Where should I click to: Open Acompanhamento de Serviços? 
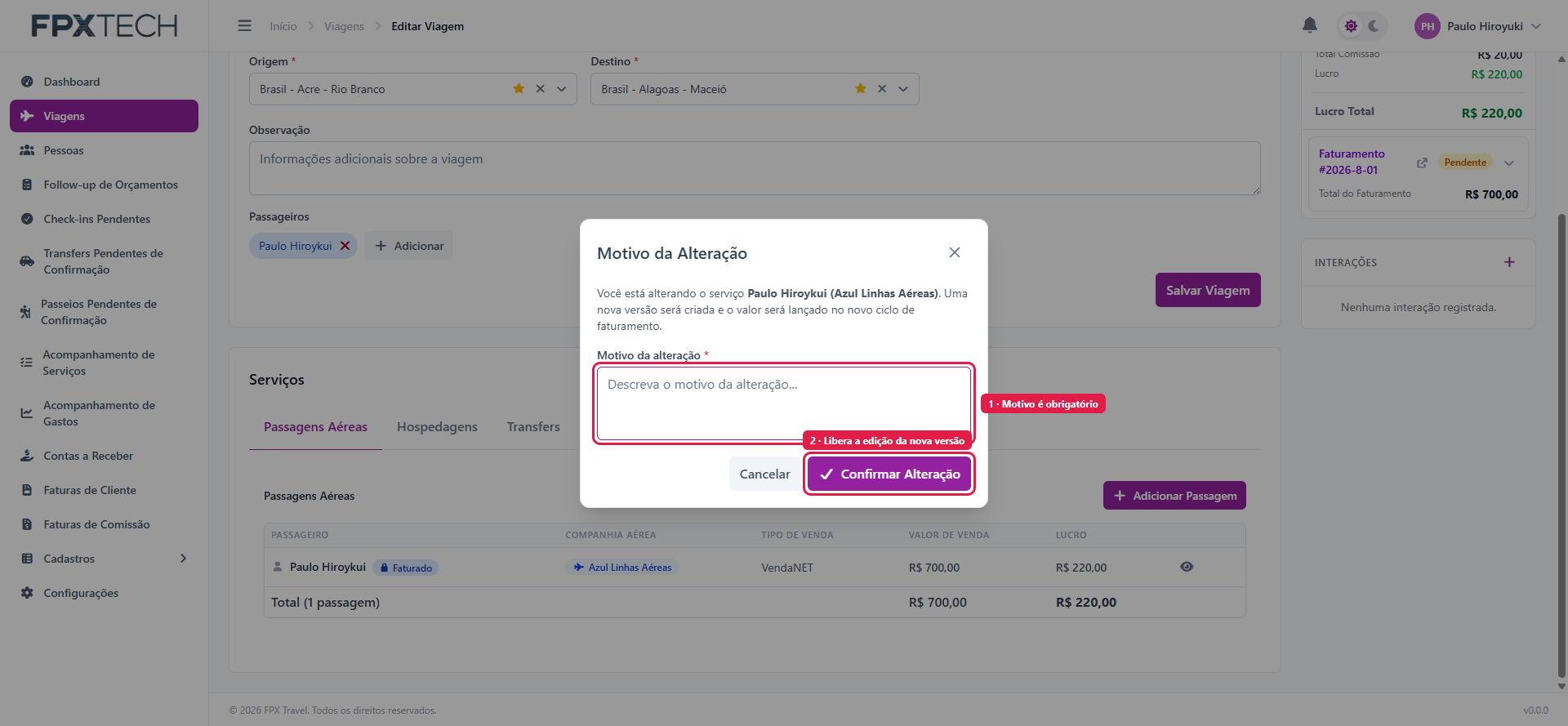[104, 363]
